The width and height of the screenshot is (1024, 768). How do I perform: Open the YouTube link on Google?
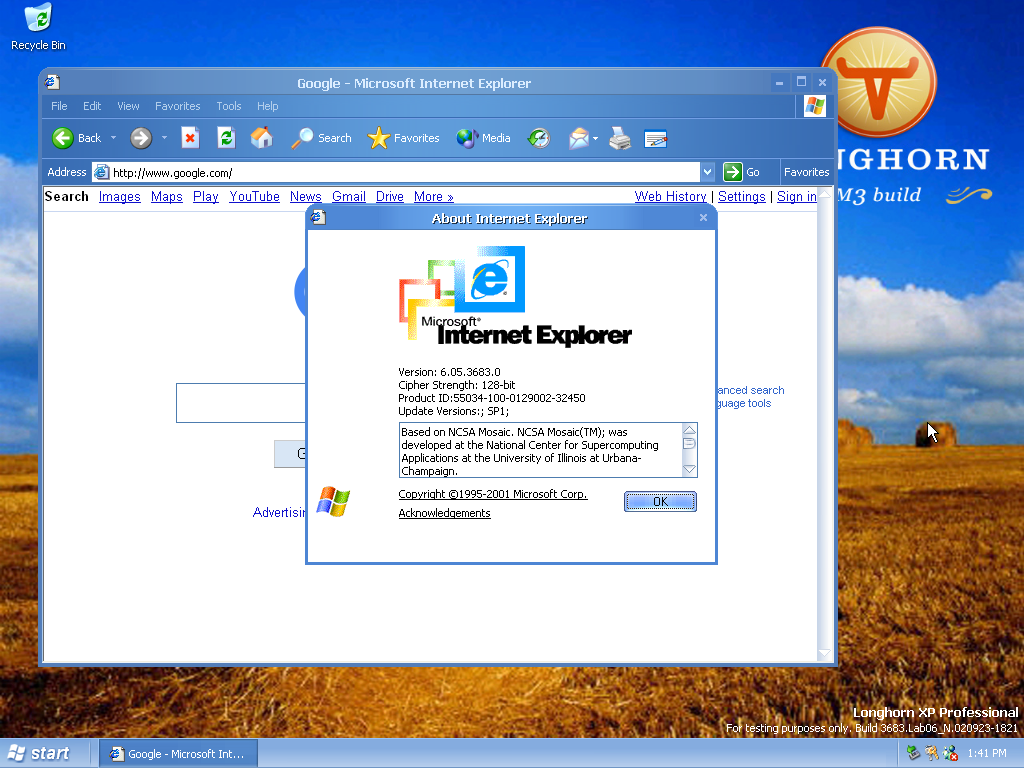(x=254, y=197)
